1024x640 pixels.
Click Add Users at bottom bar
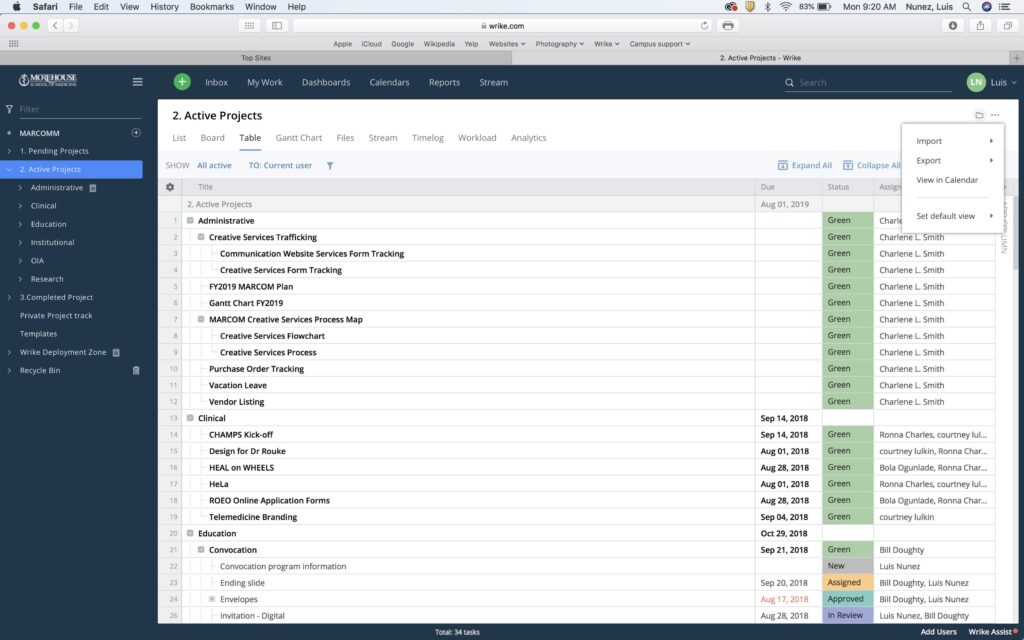coord(938,632)
